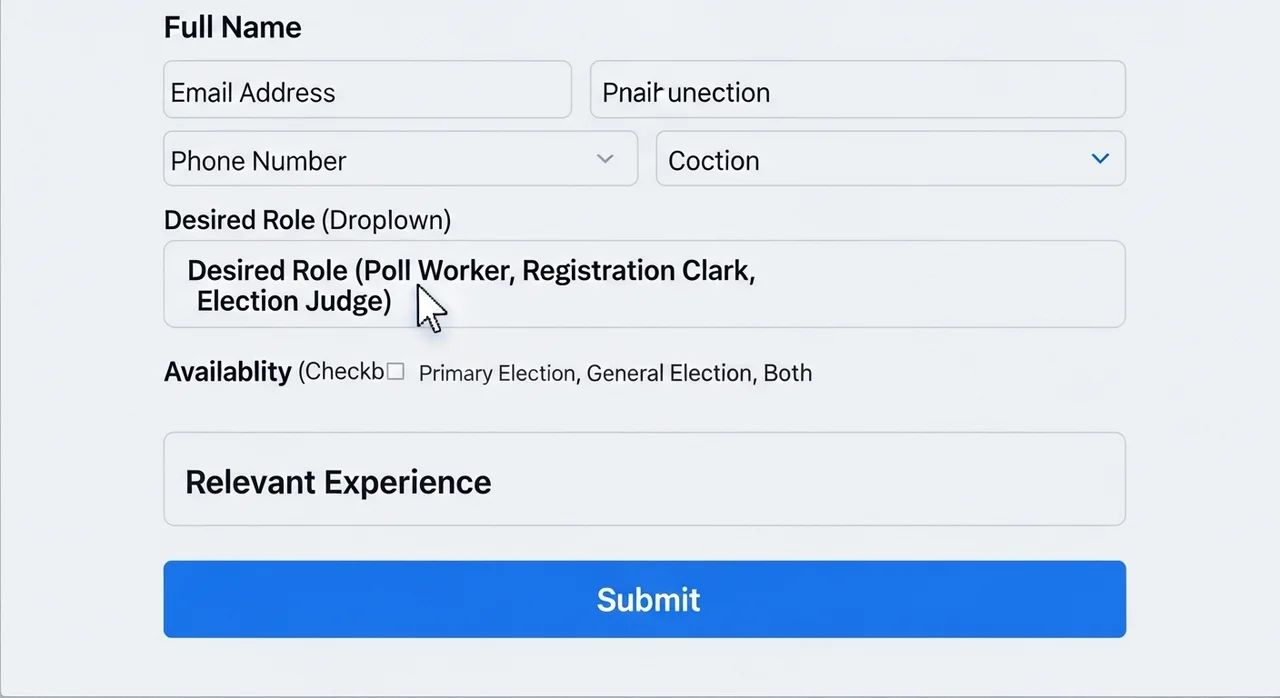This screenshot has width=1280, height=698.
Task: Select the "Primary Election" option text
Action: [x=496, y=373]
